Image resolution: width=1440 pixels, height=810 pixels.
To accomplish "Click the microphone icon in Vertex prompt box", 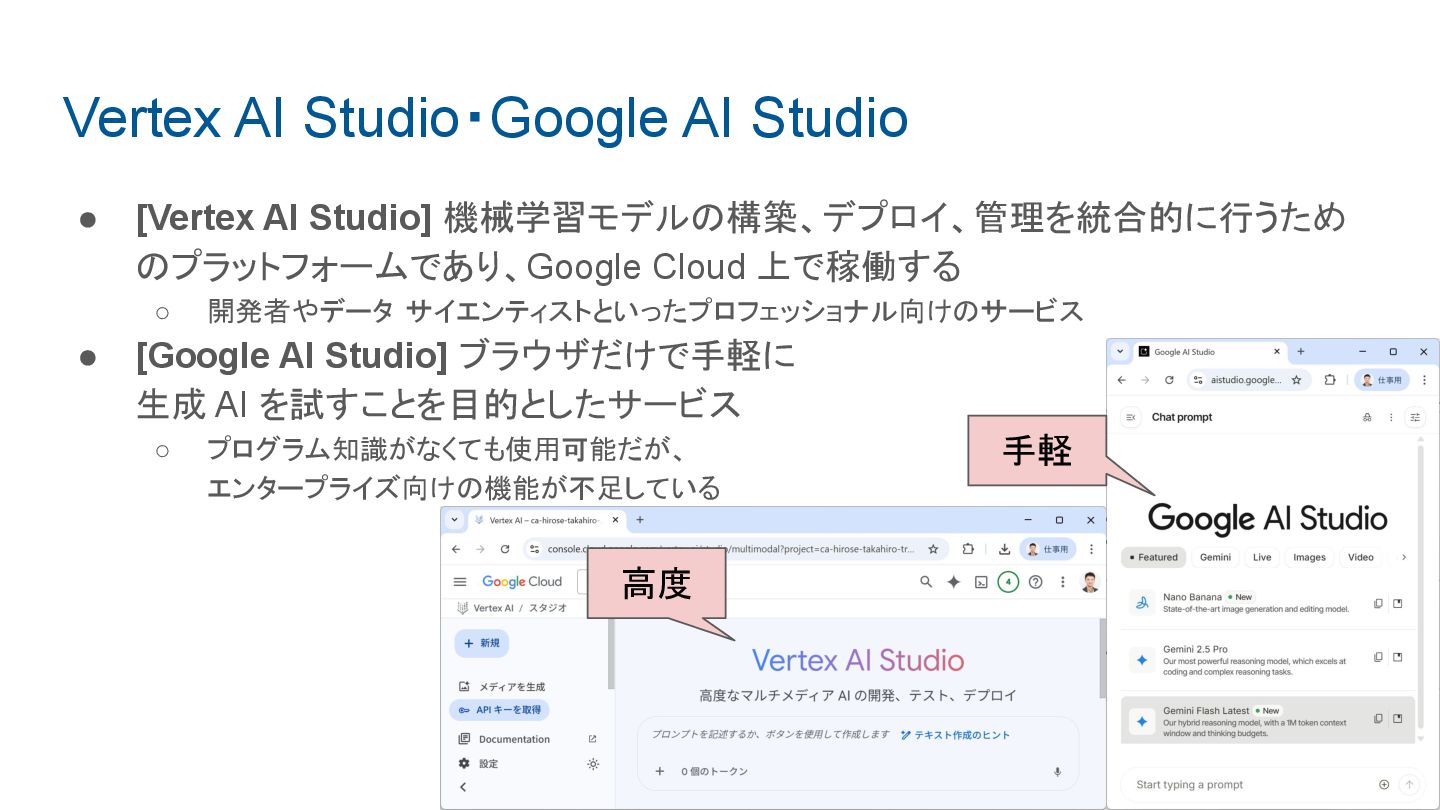I will (x=1057, y=772).
